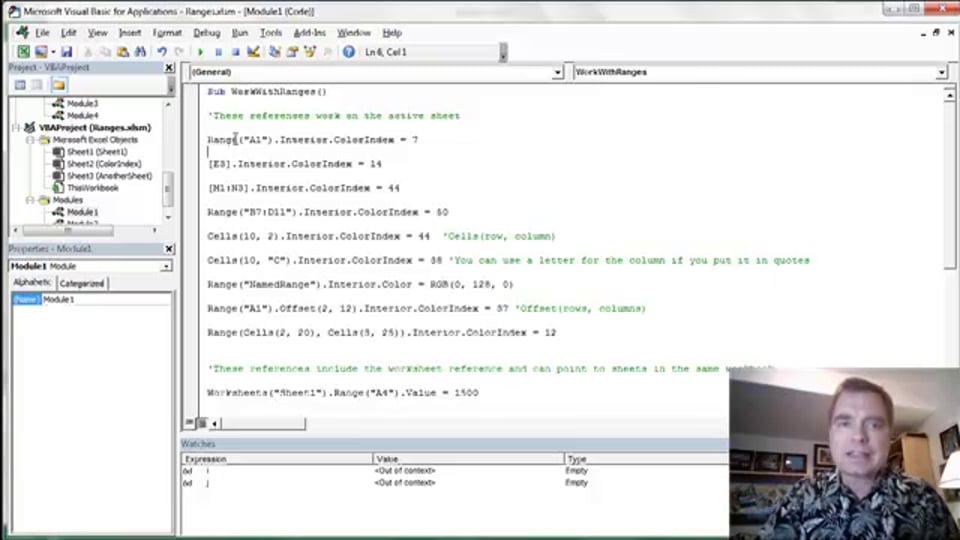Click the greyed Toolbox icon in the toolbar
The height and width of the screenshot is (540, 960).
328,52
